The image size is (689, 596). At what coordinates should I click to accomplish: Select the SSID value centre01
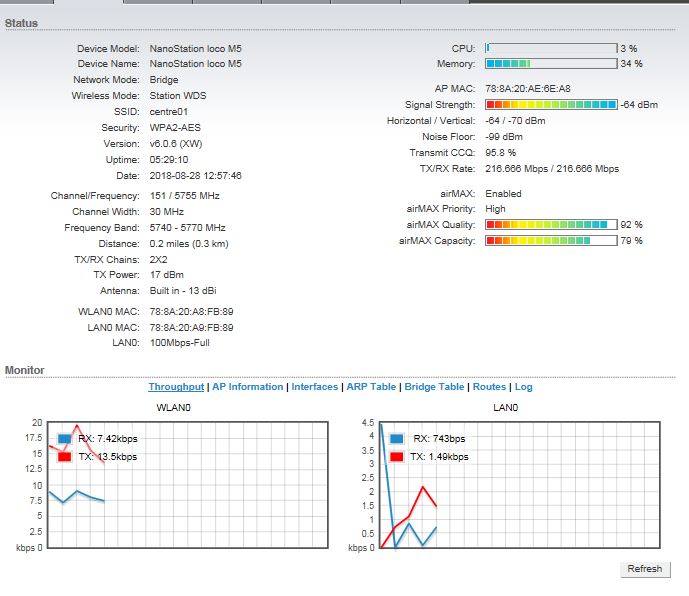coord(169,112)
